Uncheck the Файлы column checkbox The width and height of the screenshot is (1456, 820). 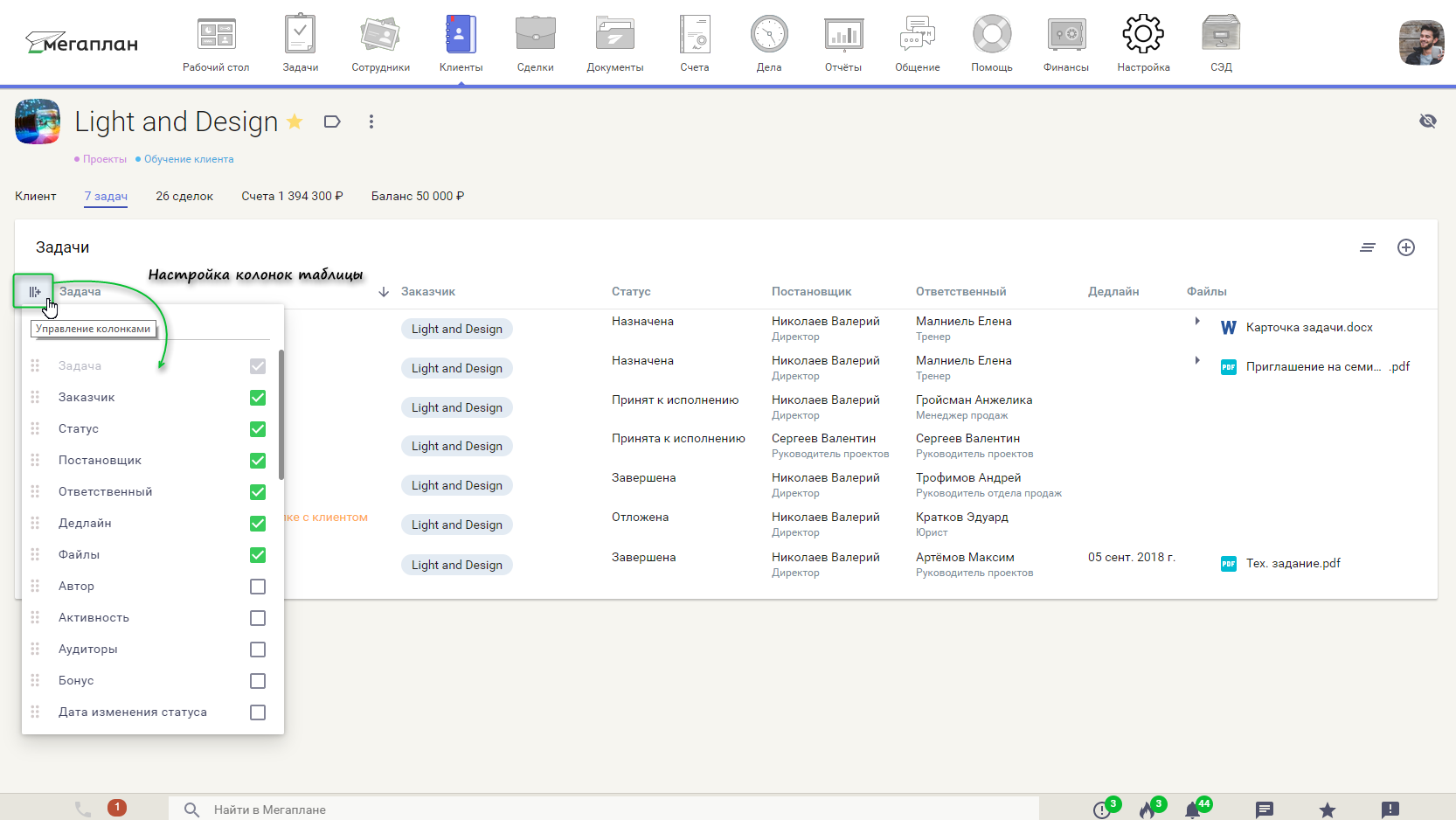pyautogui.click(x=258, y=555)
